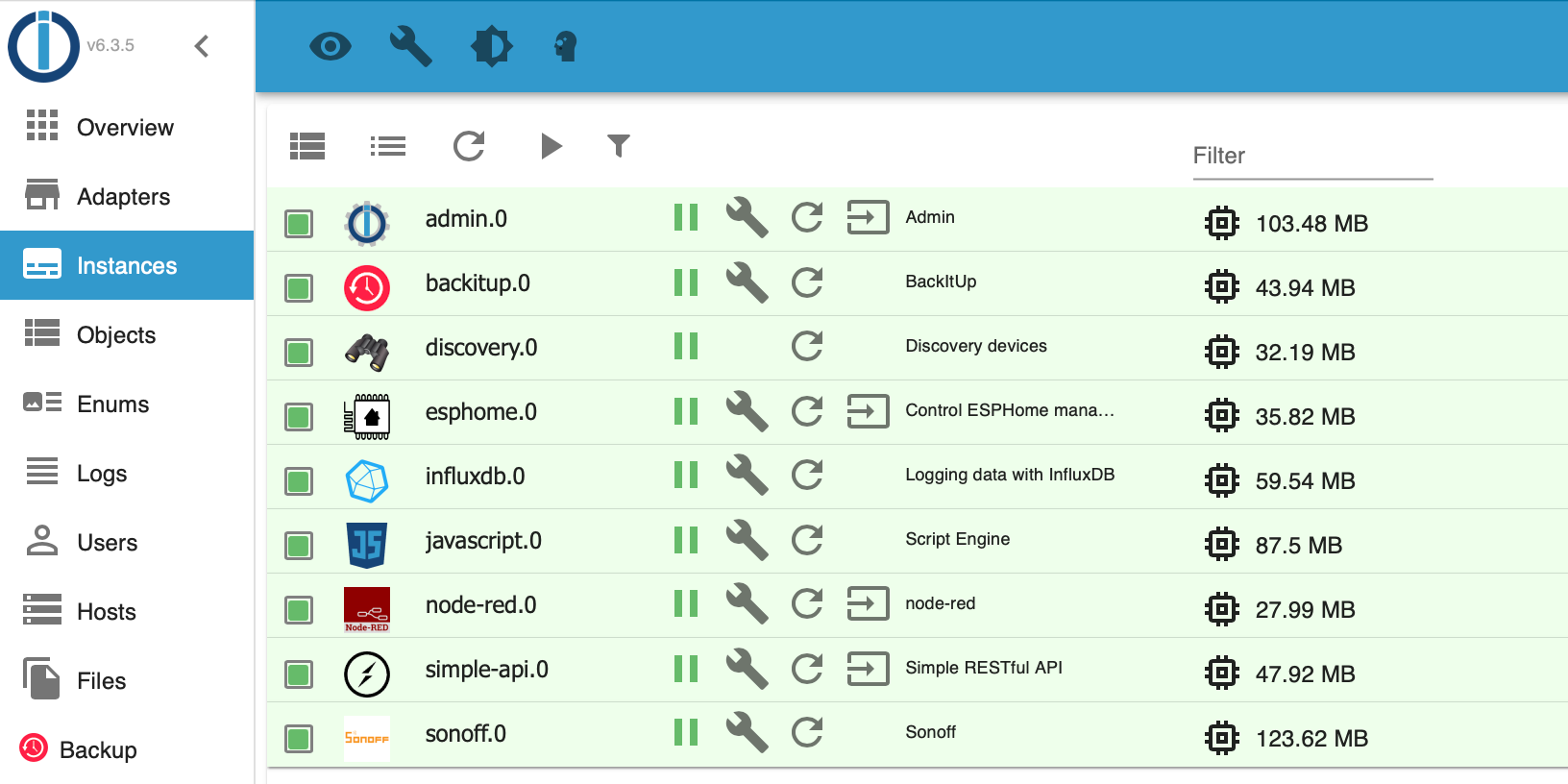Pause the sonoff.0 instance
Screen dimensions: 1568x784
point(686,732)
